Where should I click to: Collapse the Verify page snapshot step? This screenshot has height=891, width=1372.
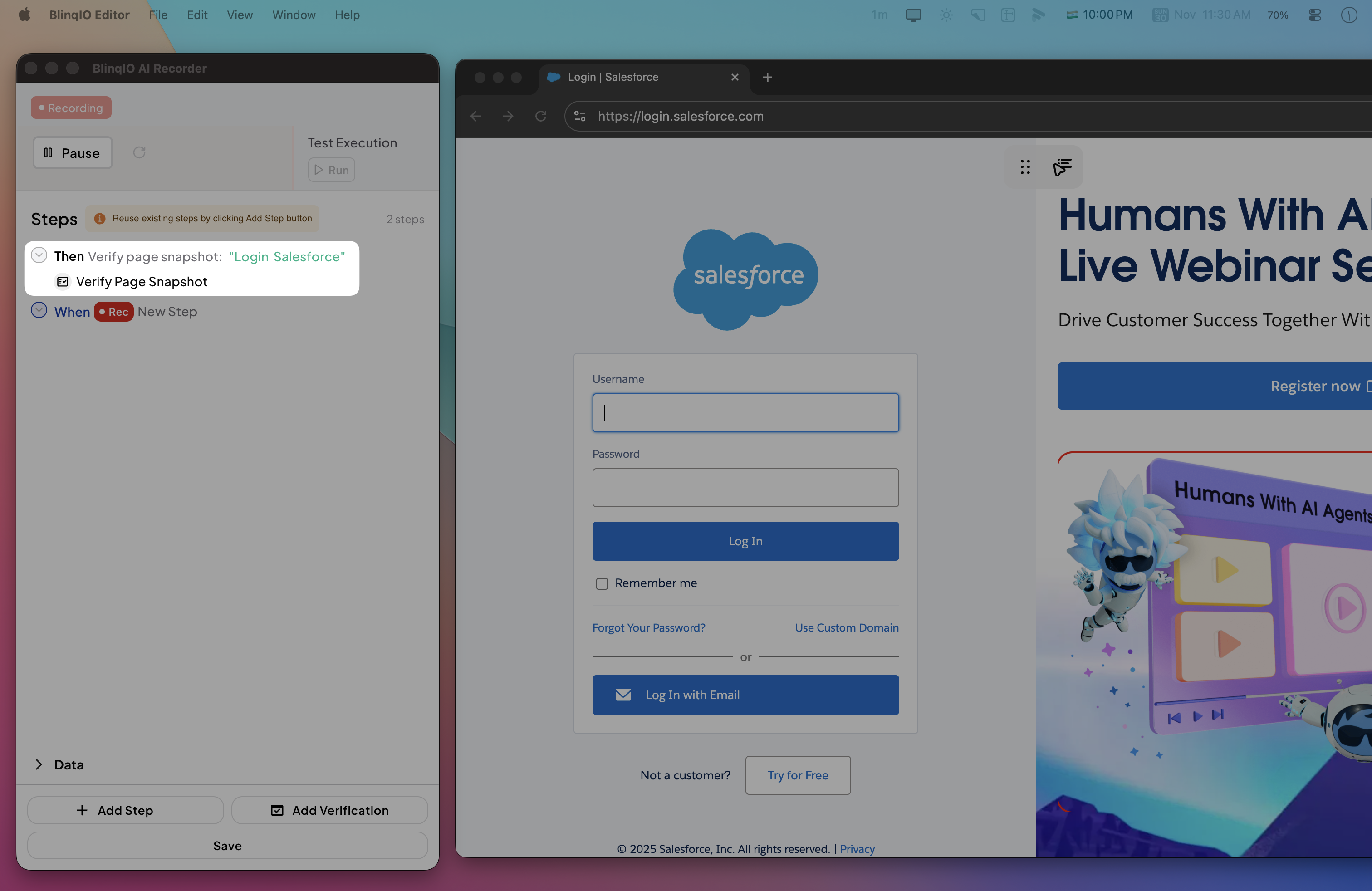(x=39, y=255)
